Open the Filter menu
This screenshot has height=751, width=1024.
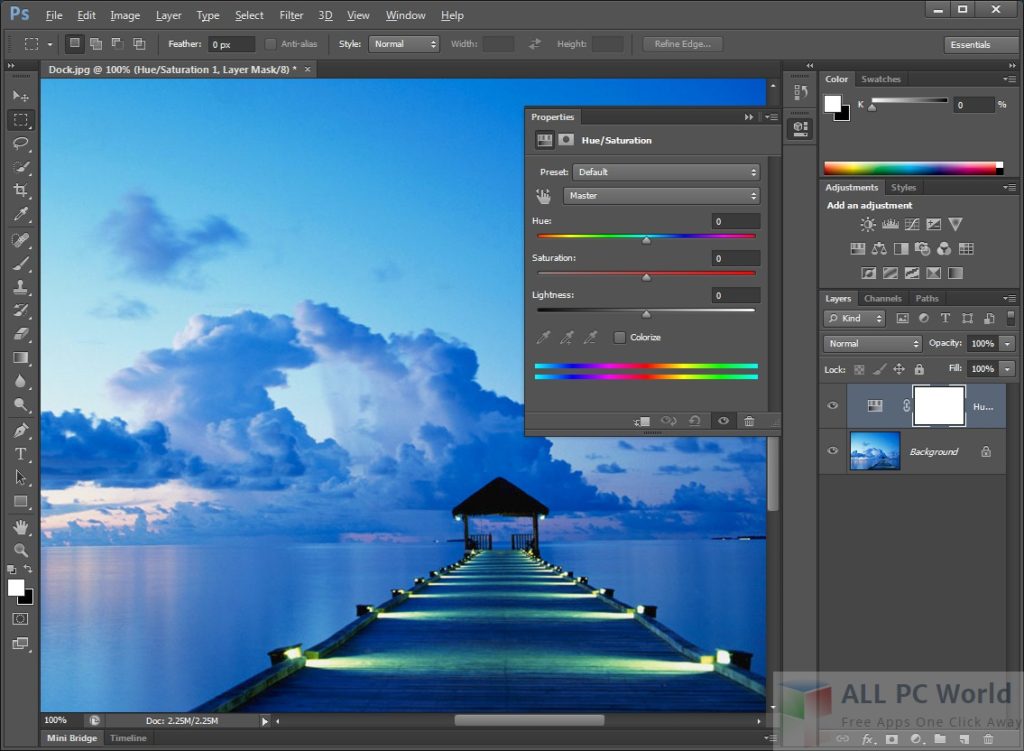[x=291, y=15]
